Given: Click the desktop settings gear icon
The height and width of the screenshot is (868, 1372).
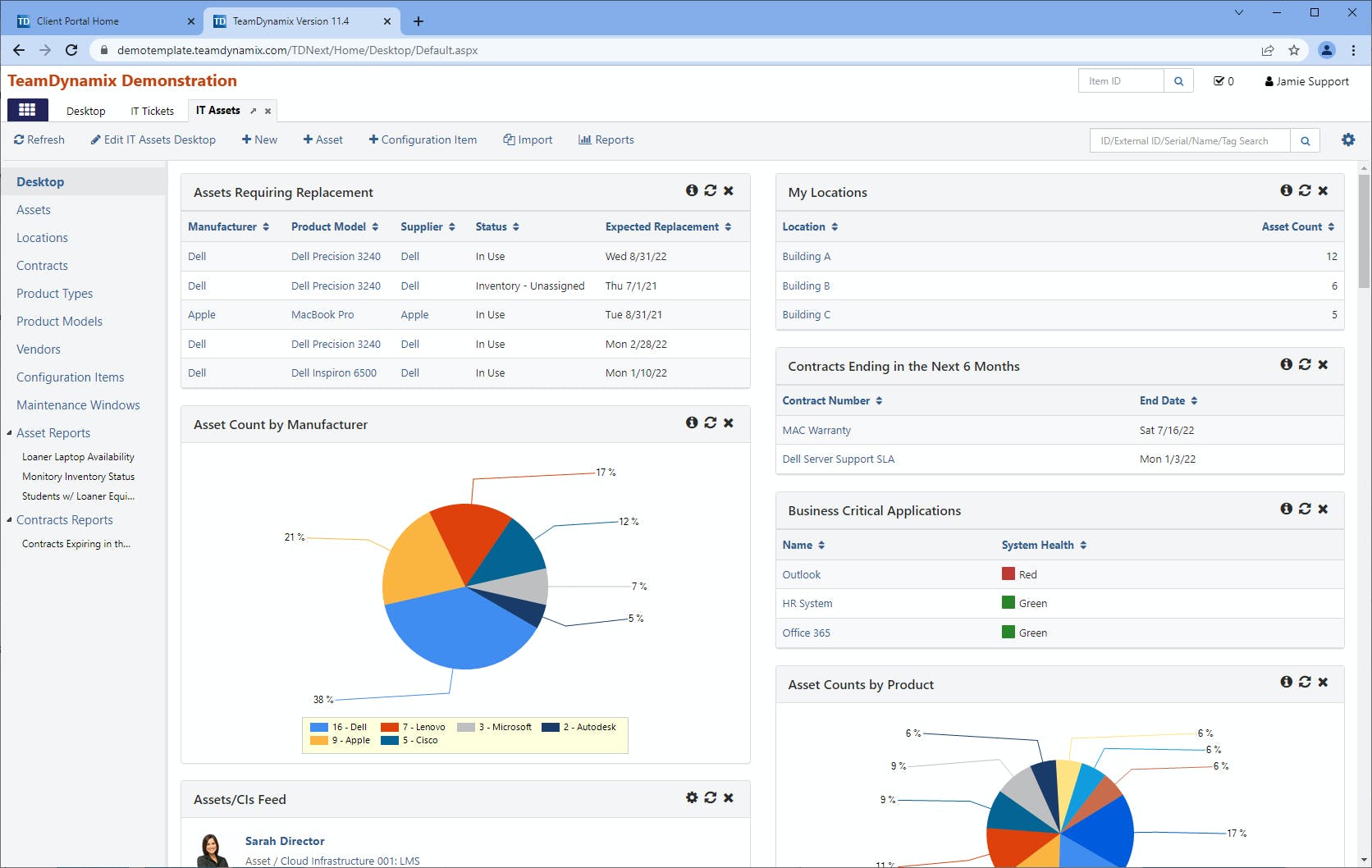Looking at the screenshot, I should (x=1348, y=140).
